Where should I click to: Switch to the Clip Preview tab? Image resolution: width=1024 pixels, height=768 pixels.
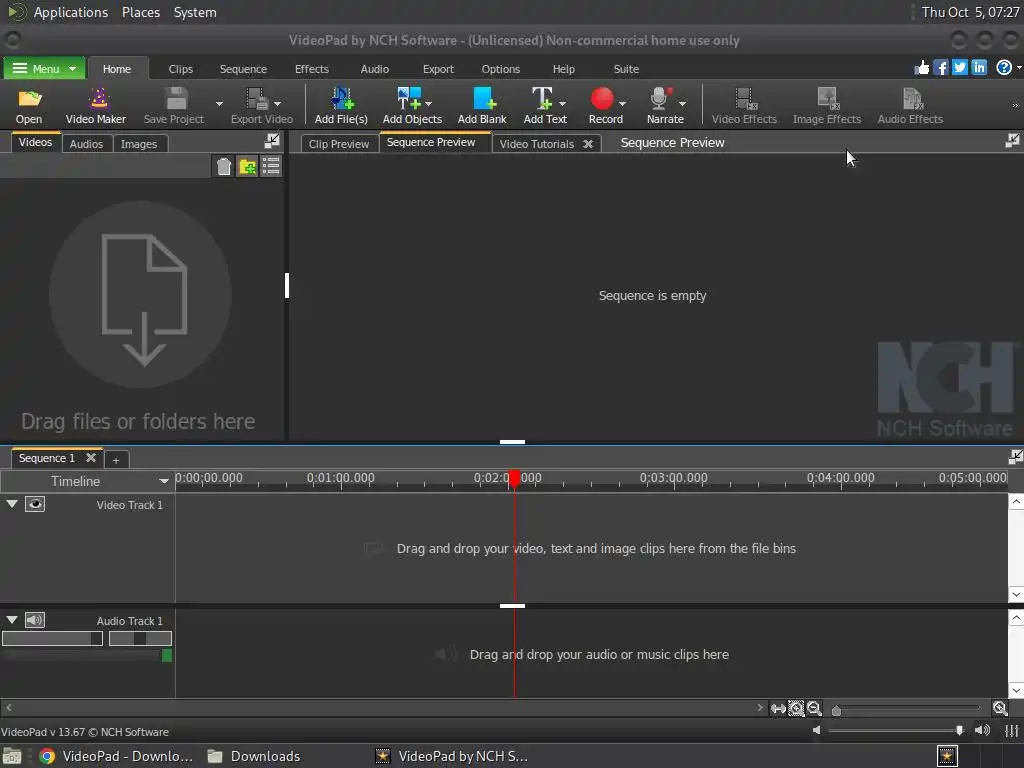(338, 144)
